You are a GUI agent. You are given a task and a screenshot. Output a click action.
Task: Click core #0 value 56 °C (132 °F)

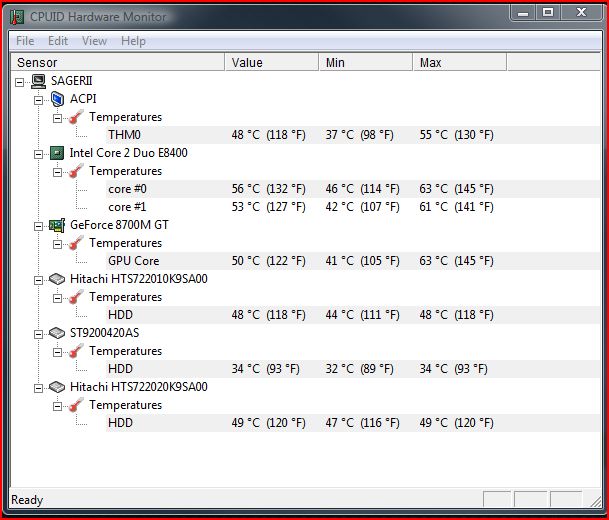(269, 189)
